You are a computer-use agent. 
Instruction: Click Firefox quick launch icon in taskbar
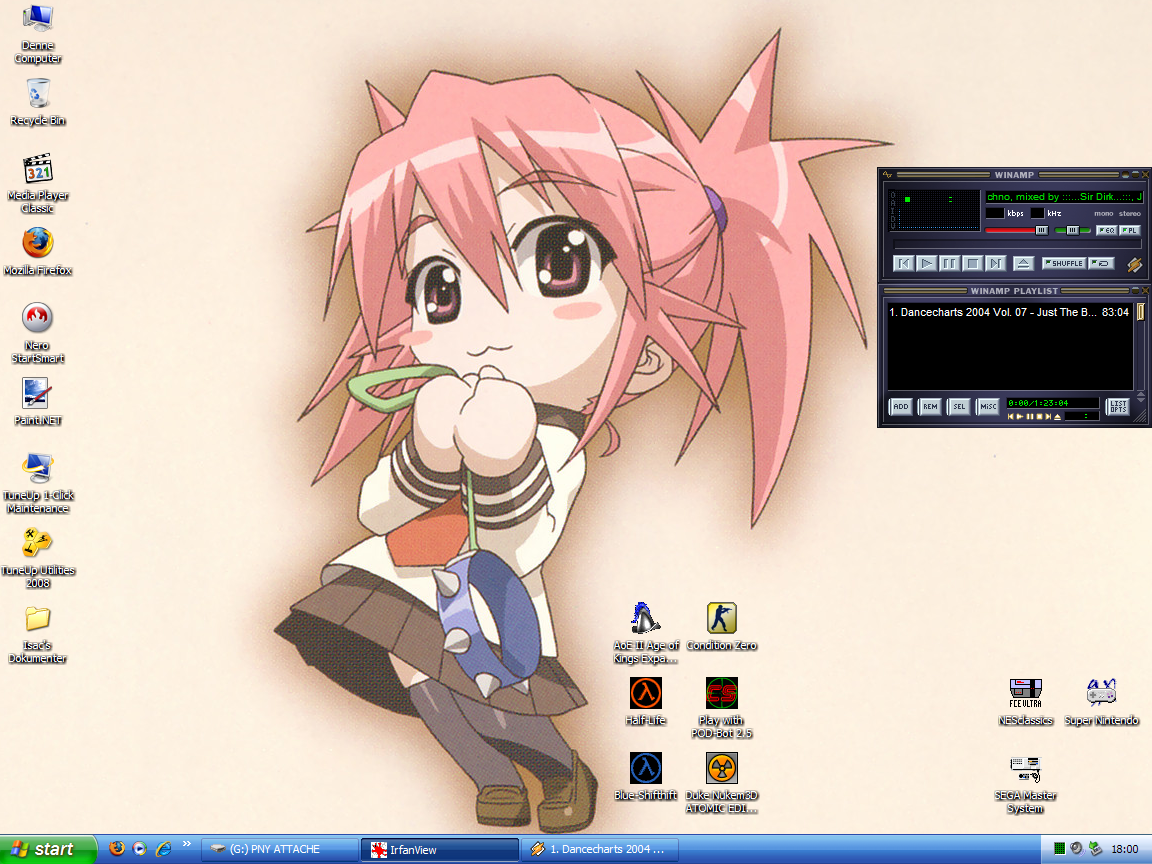pos(117,849)
